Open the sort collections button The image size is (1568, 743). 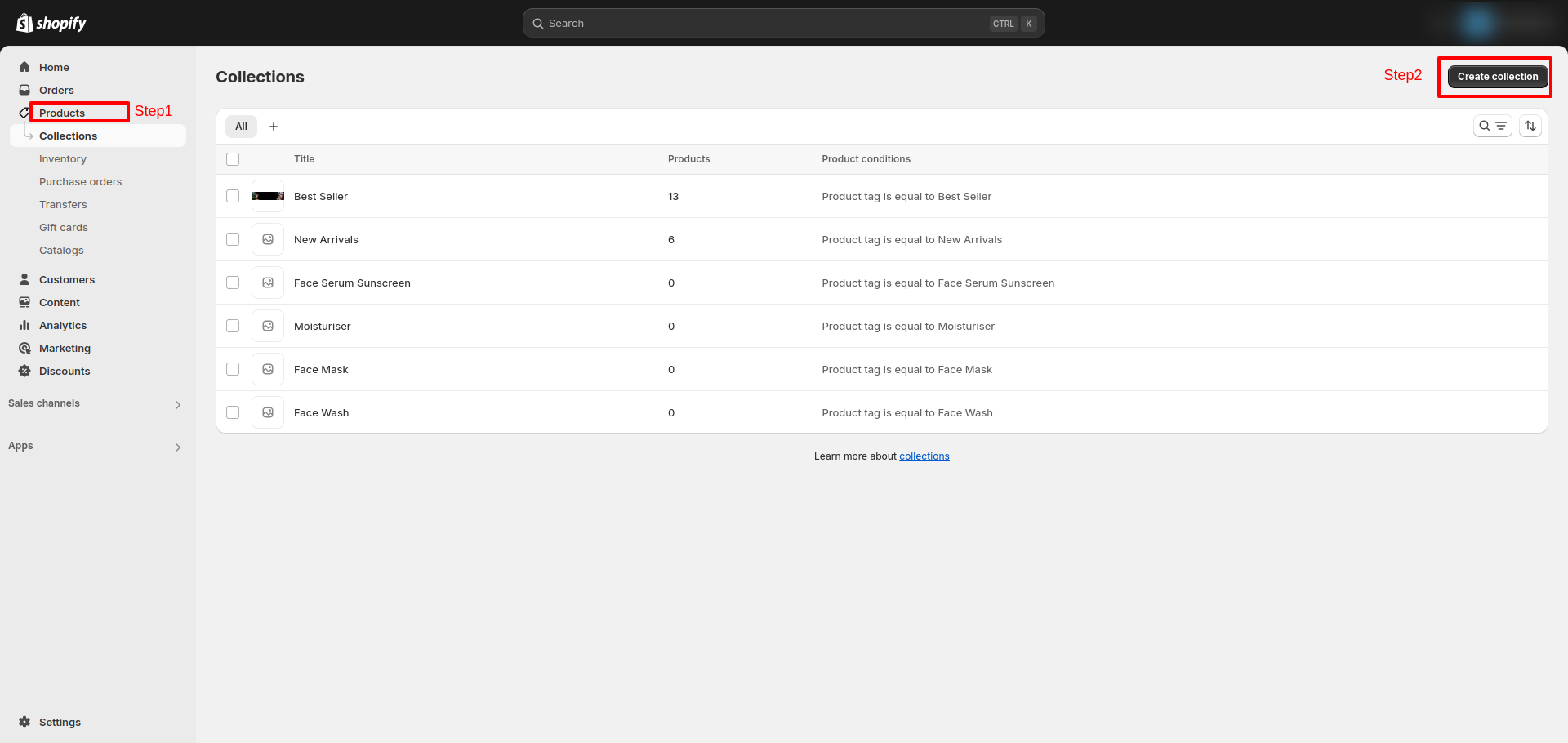click(1530, 126)
